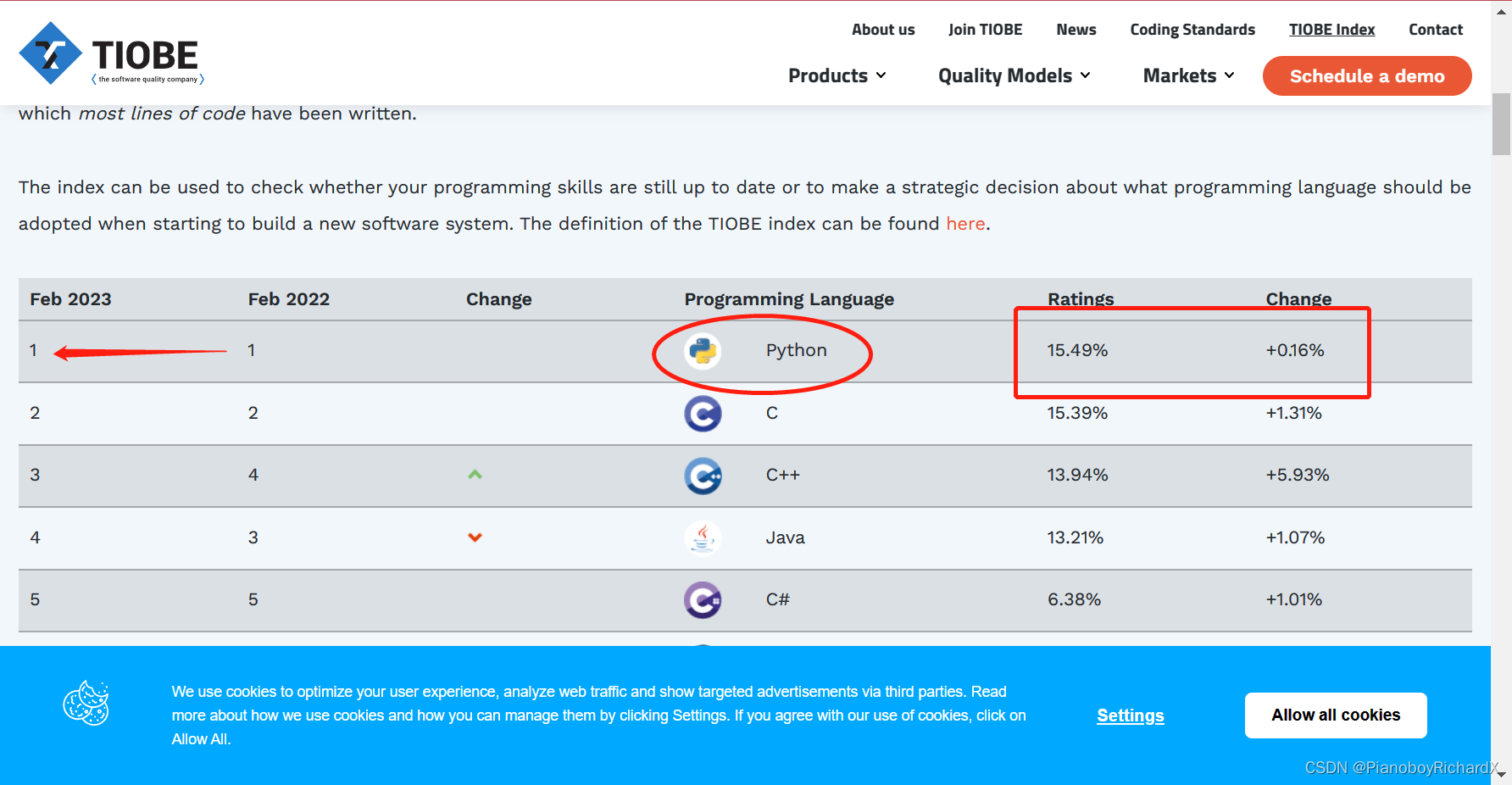Click the '+5.93%' change value

click(x=1298, y=475)
